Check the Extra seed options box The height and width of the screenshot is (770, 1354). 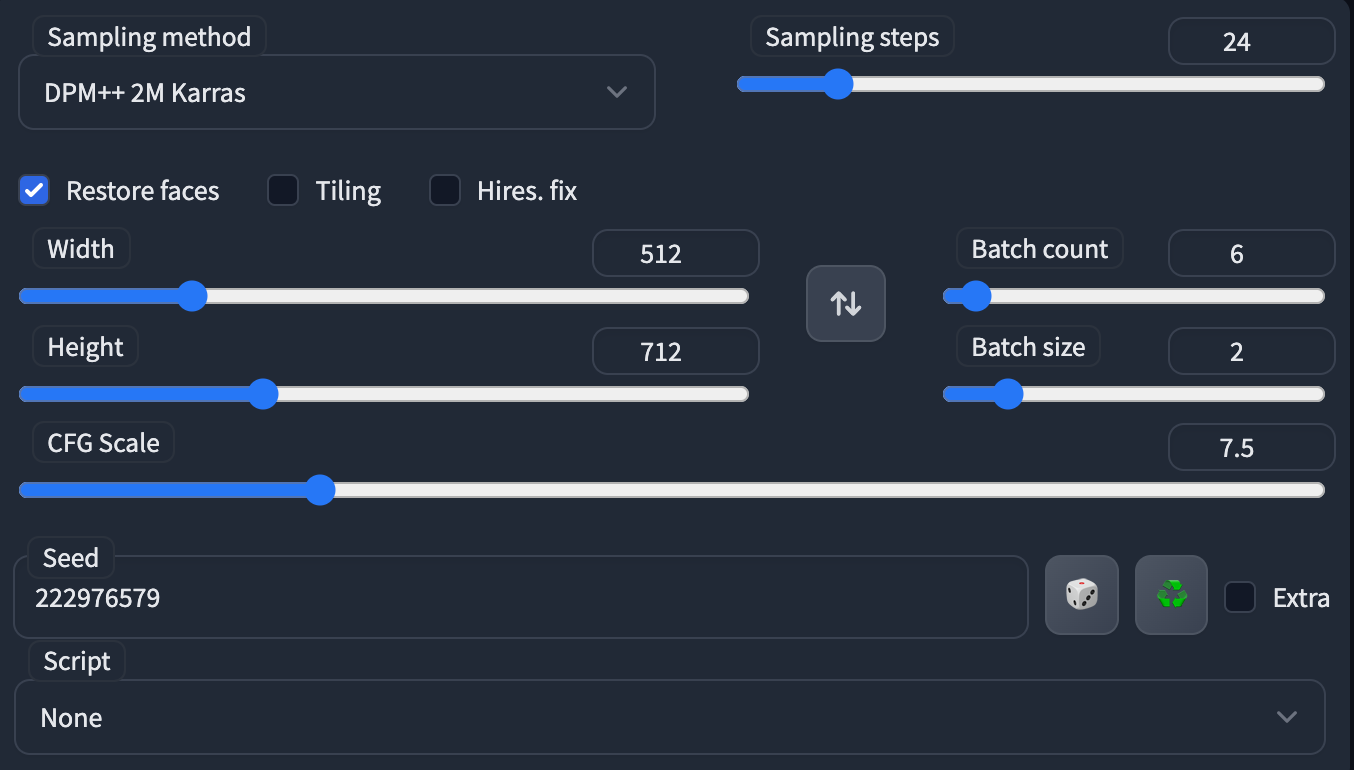click(x=1240, y=598)
